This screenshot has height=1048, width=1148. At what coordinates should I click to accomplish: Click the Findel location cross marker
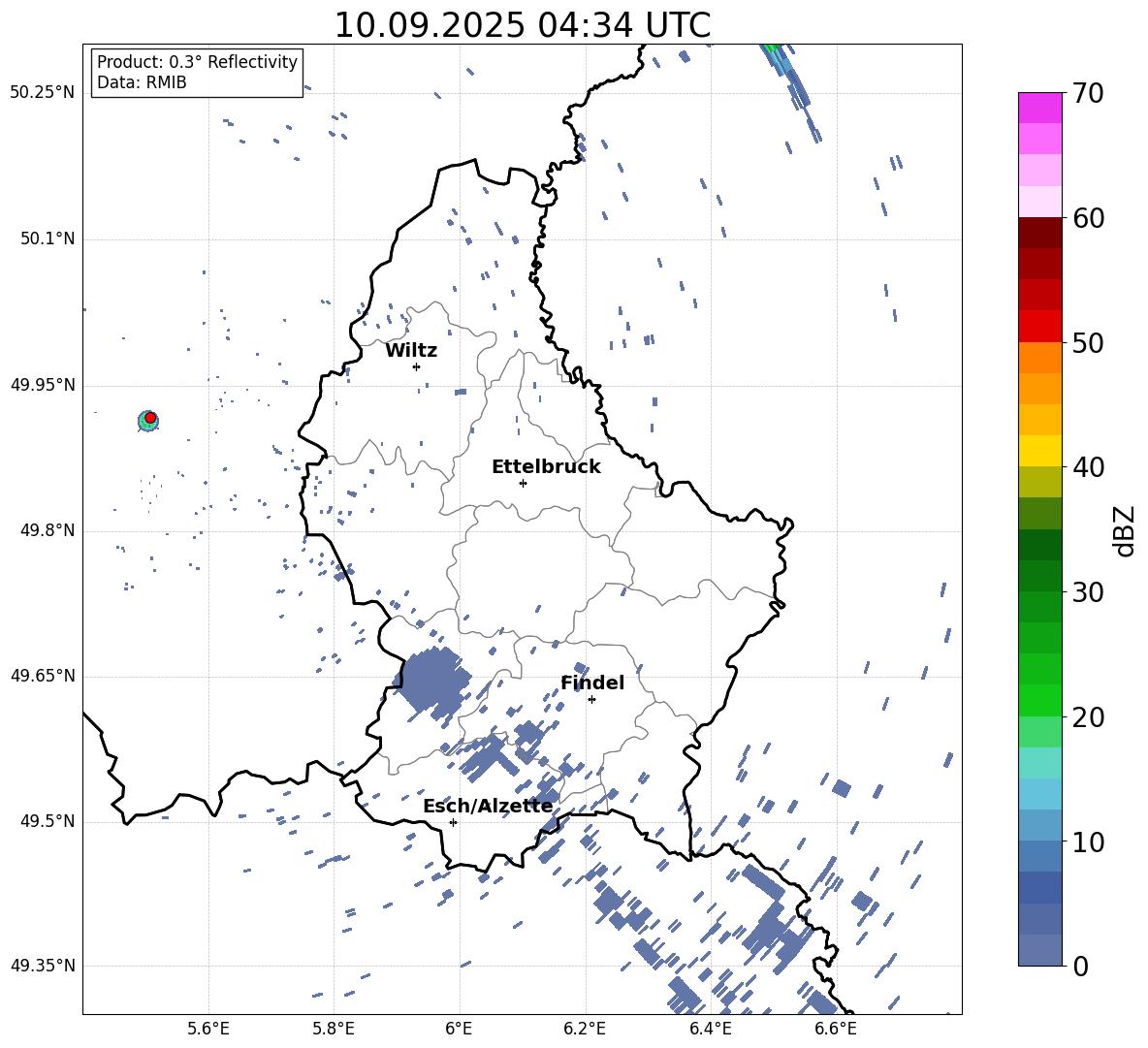coord(591,700)
